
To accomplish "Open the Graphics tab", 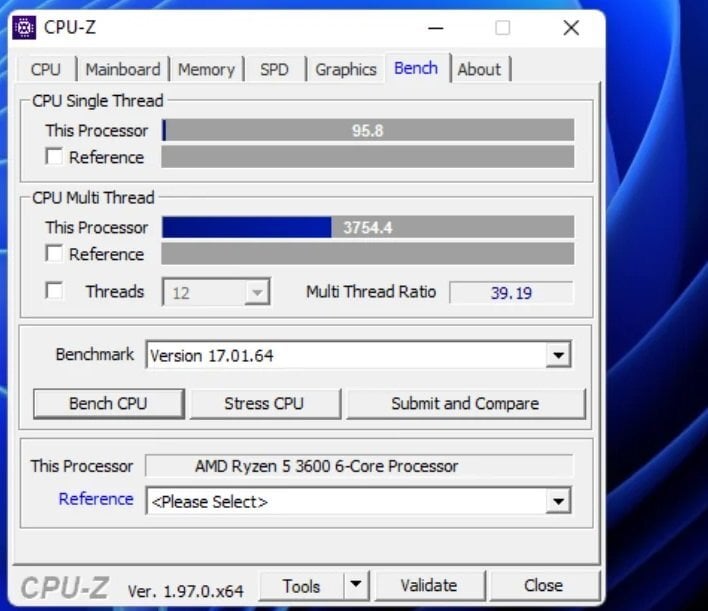I will pos(345,70).
